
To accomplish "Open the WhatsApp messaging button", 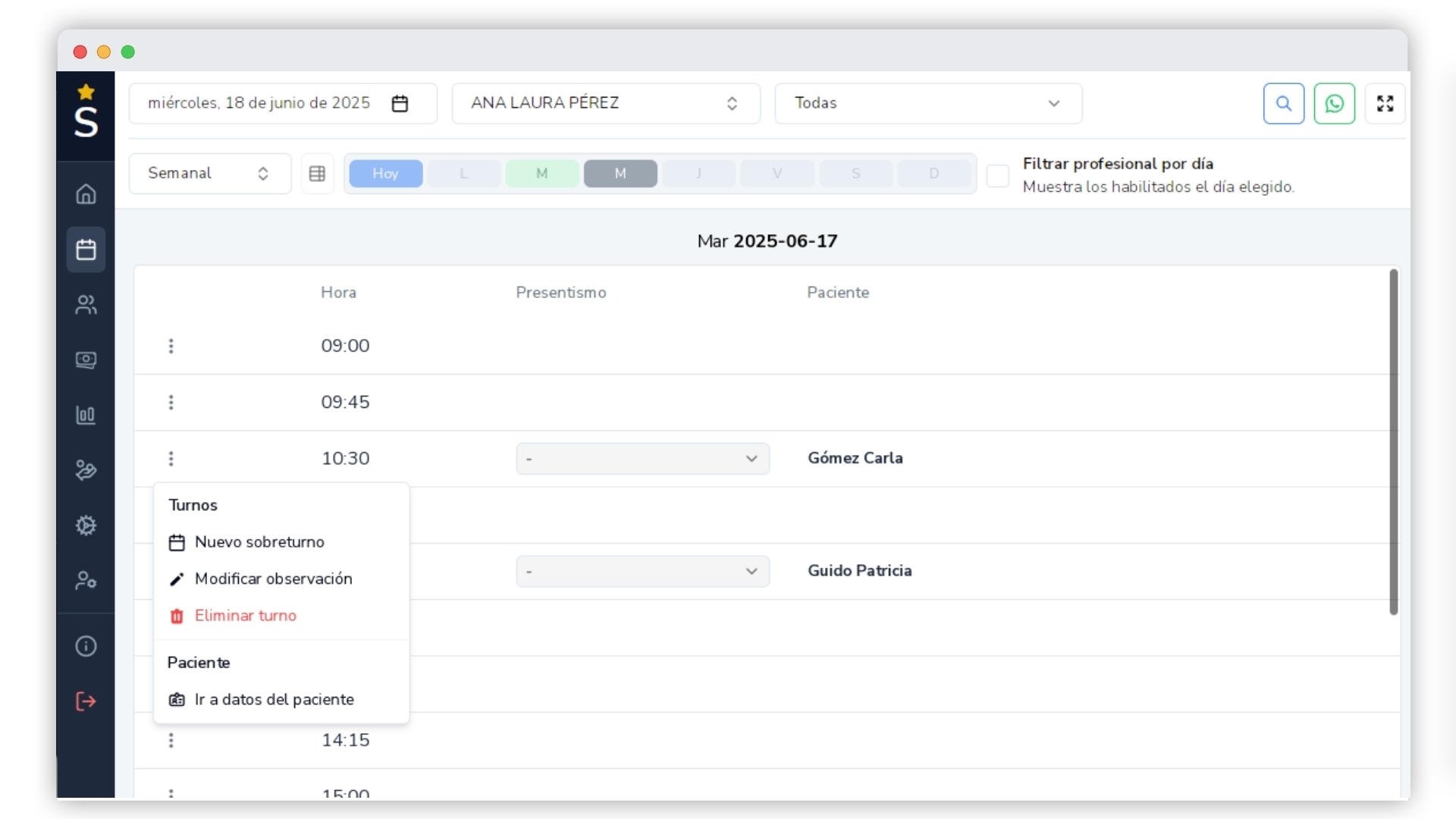I will point(1334,103).
